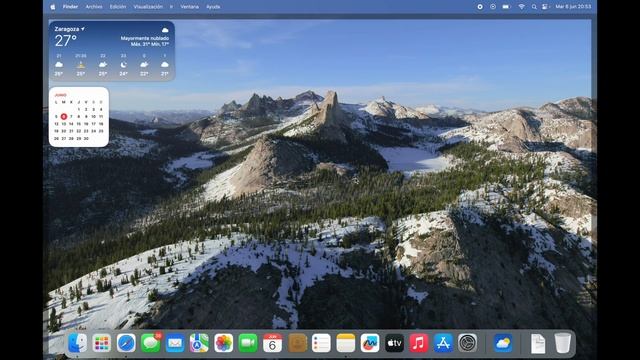Open Messages app with unread badge
This screenshot has height=360, width=640.
tap(151, 343)
